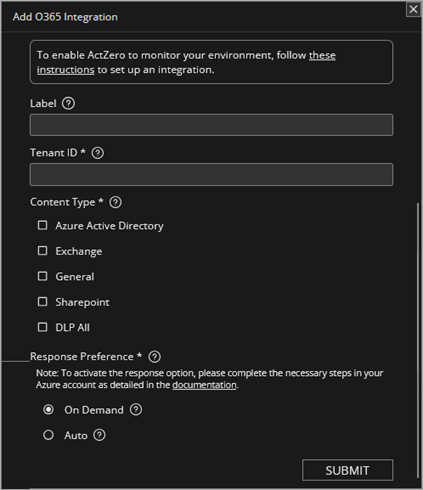Choose the Auto response preference radio
Screen dimensions: 423x490
pyautogui.click(x=48, y=435)
